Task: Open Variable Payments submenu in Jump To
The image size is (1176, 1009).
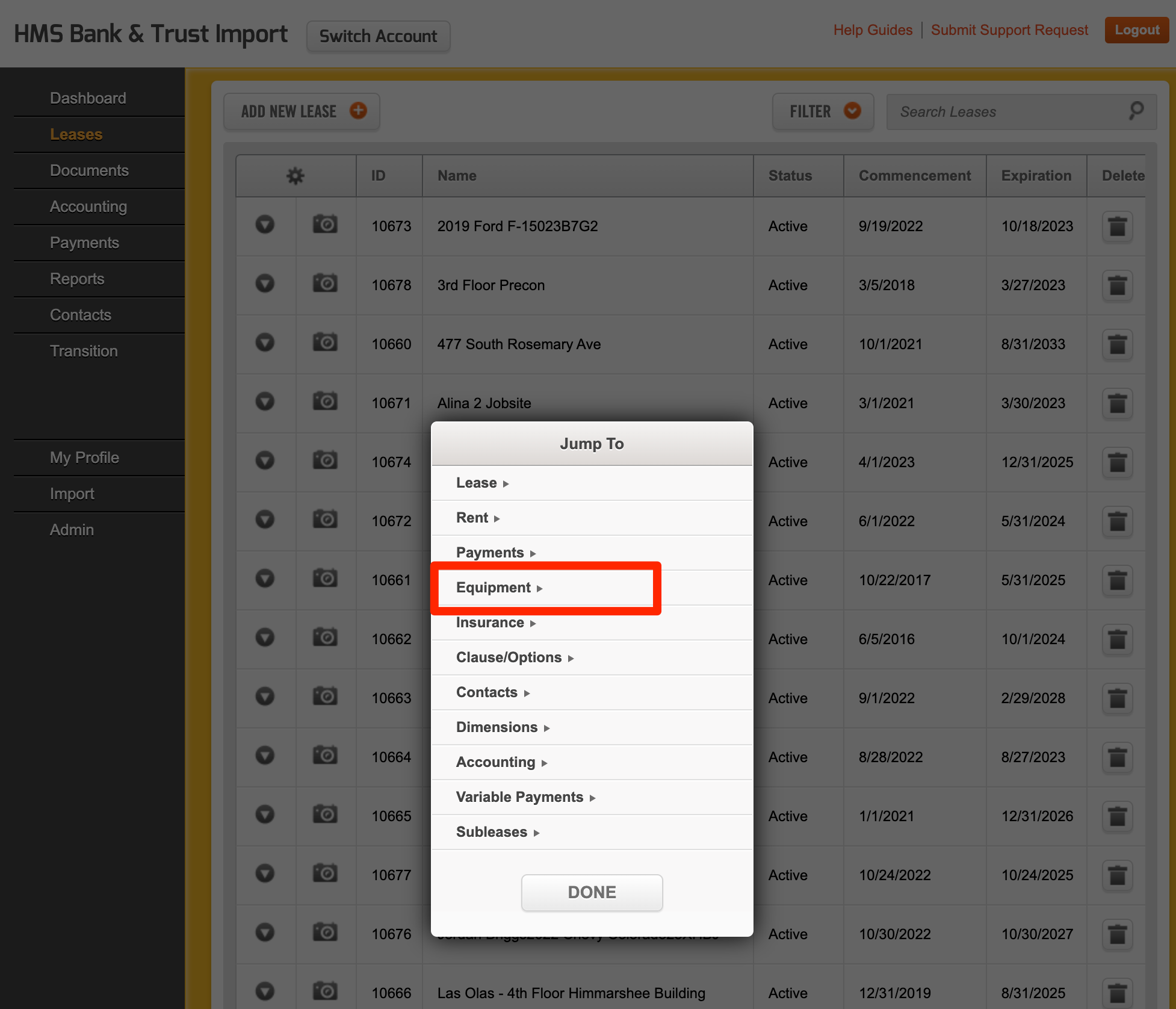Action: [x=592, y=797]
